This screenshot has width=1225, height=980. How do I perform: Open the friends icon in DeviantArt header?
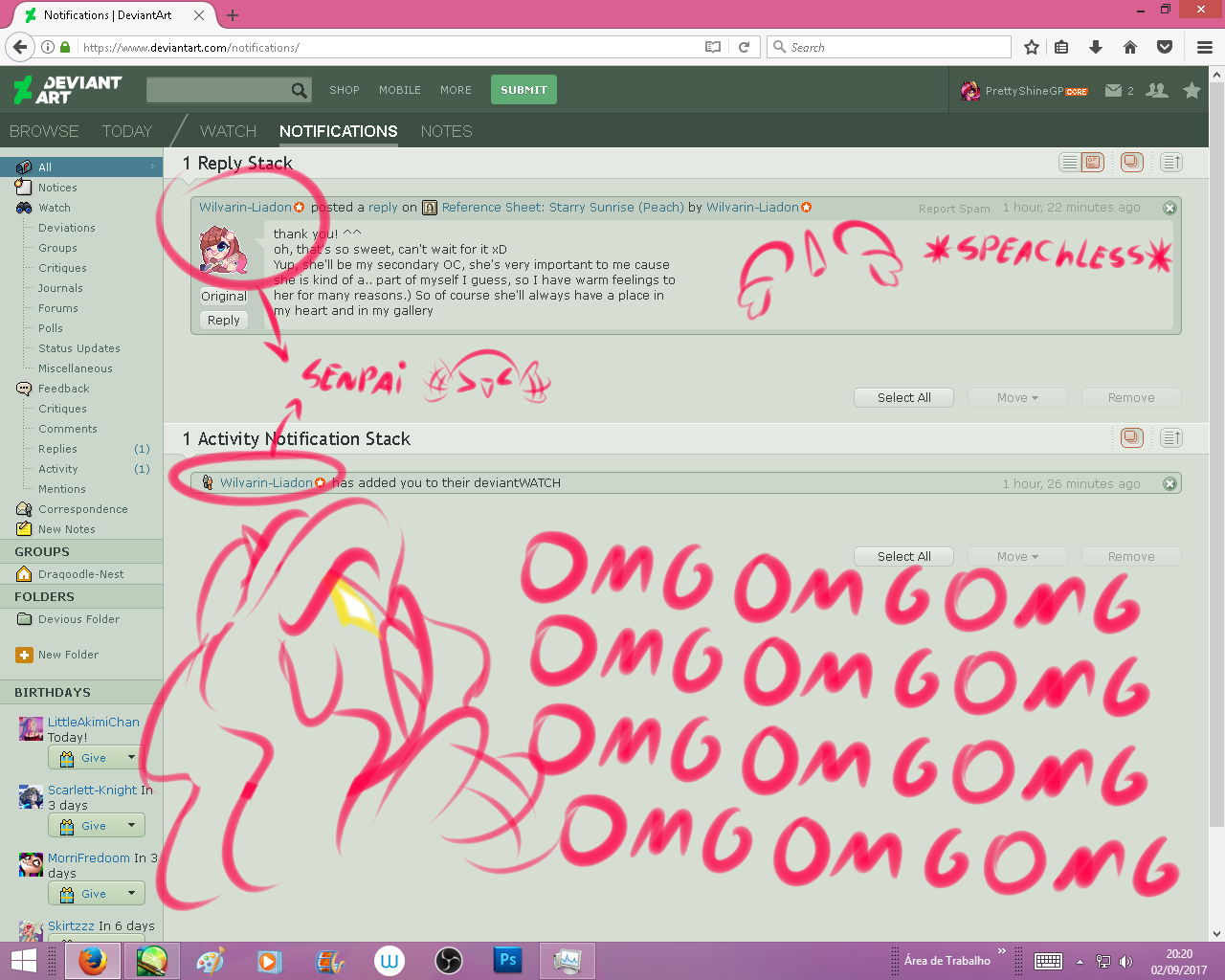coord(1157,90)
